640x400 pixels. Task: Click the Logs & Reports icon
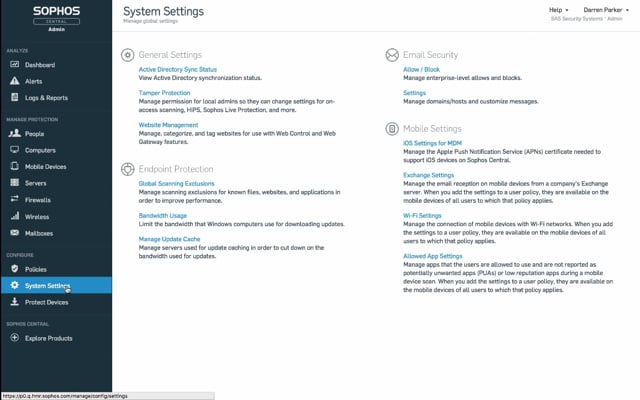[x=14, y=98]
